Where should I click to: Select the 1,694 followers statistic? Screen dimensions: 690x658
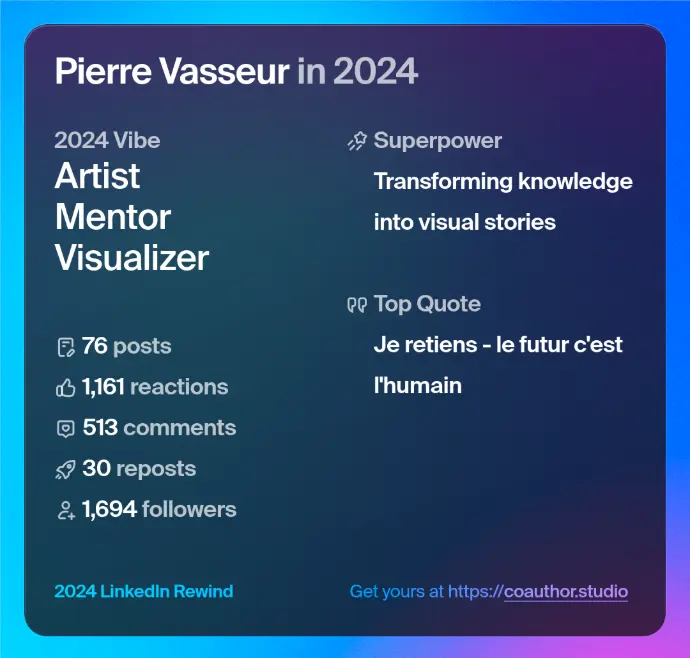click(x=159, y=510)
